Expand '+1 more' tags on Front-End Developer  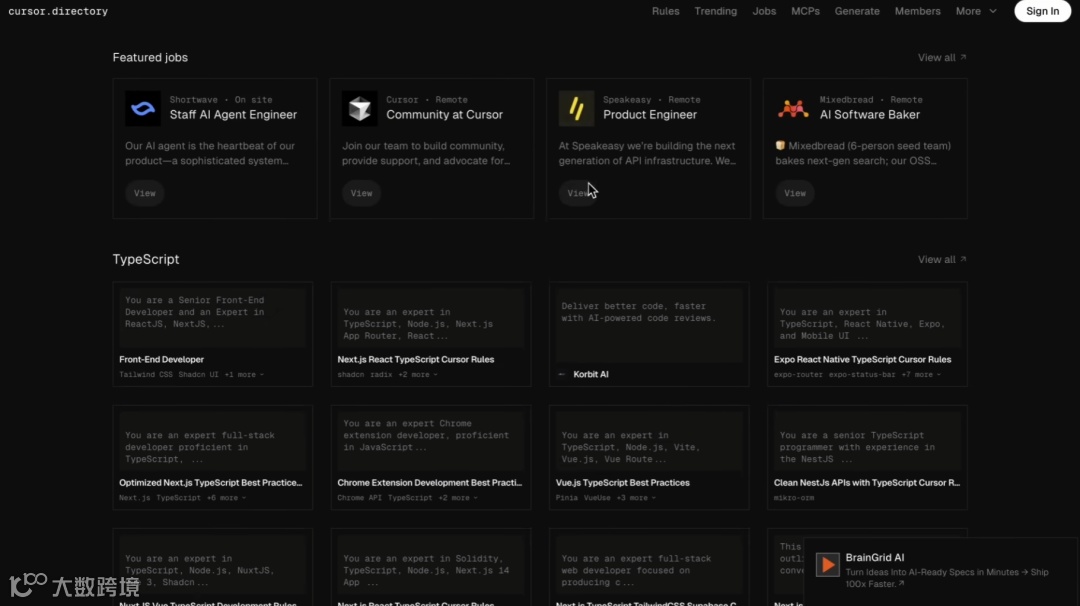(x=244, y=375)
